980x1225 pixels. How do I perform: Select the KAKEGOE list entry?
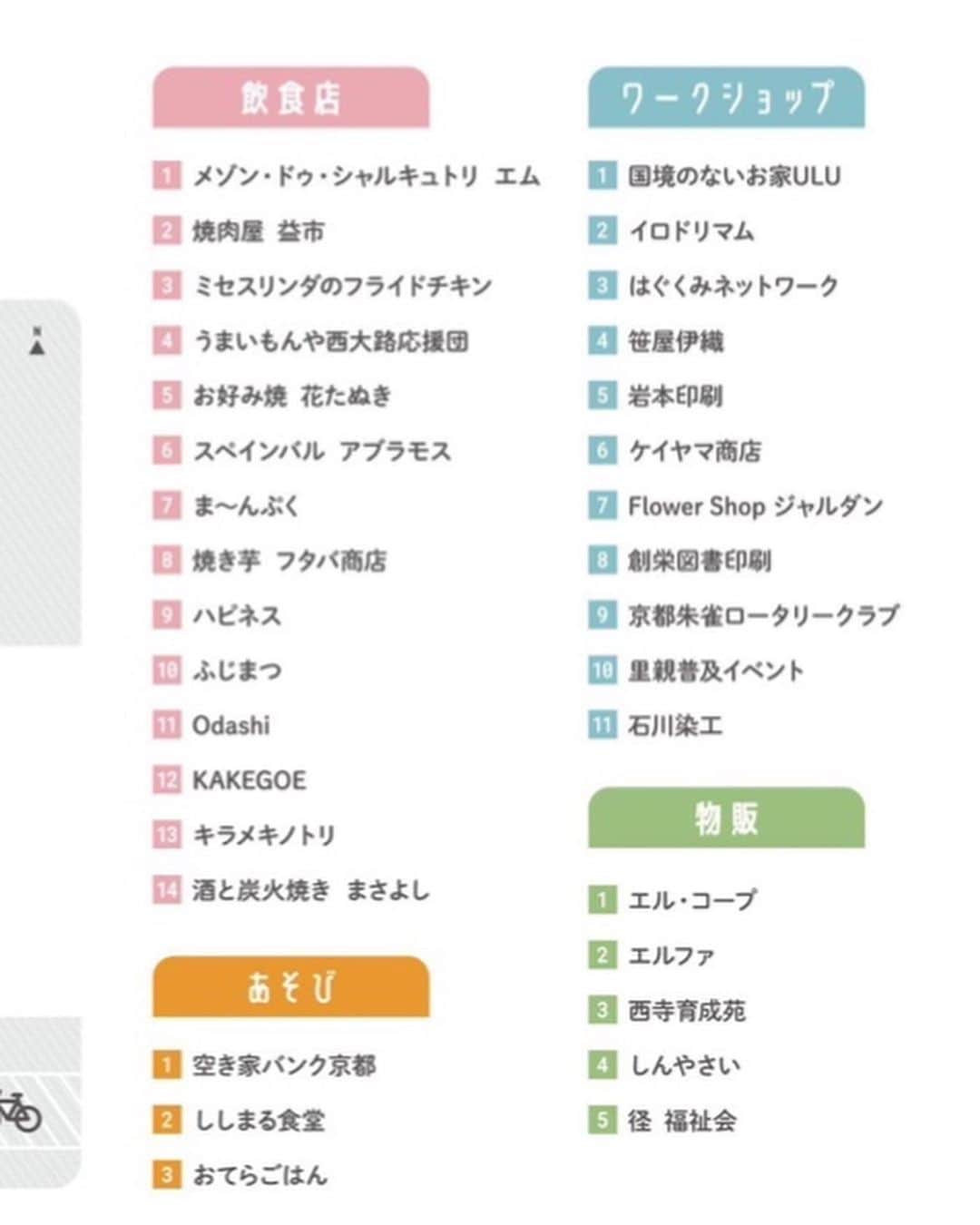[250, 780]
